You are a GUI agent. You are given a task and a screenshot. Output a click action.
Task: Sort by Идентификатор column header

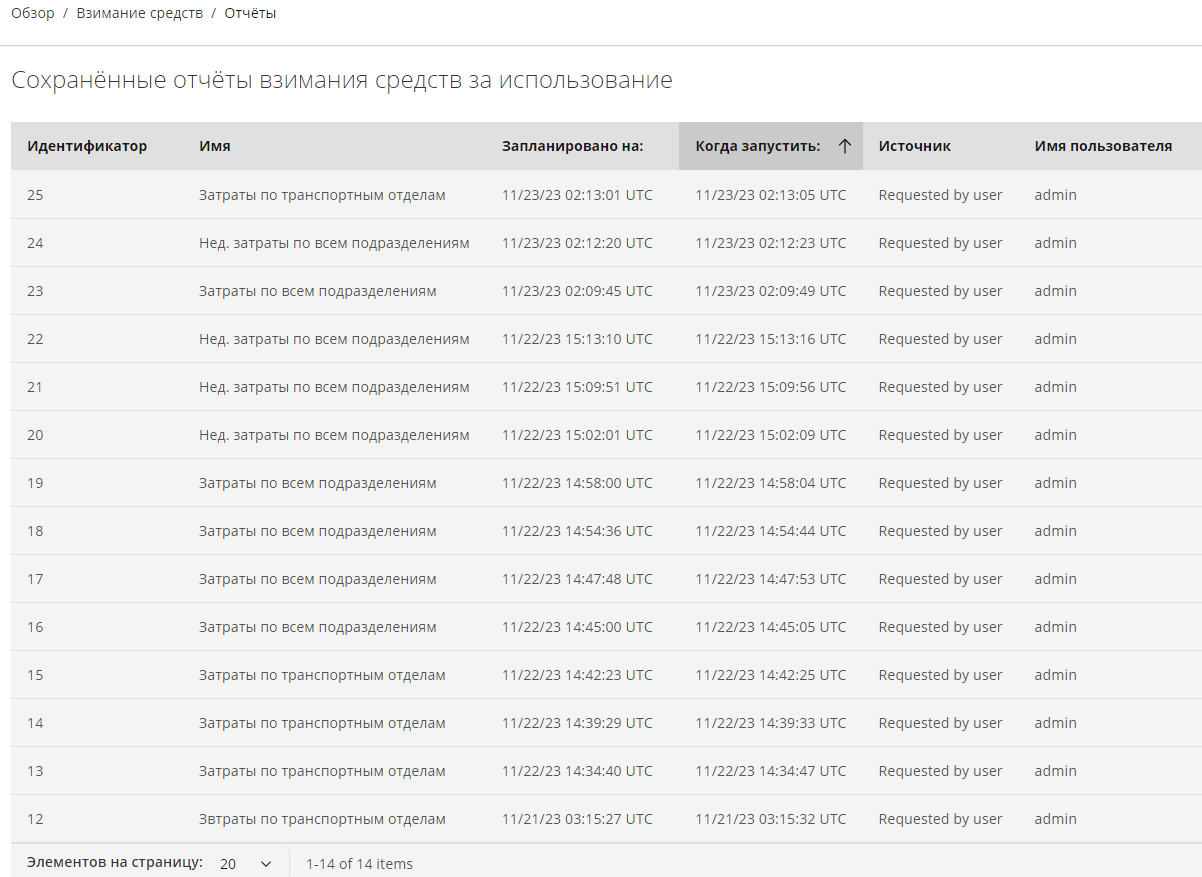click(x=87, y=146)
